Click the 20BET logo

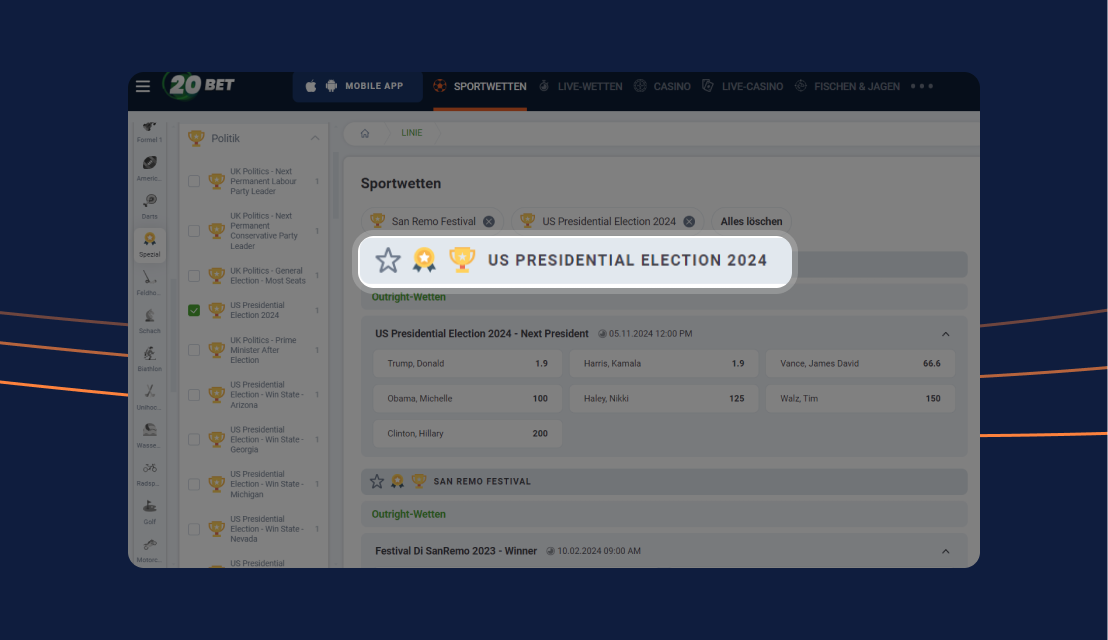[200, 85]
